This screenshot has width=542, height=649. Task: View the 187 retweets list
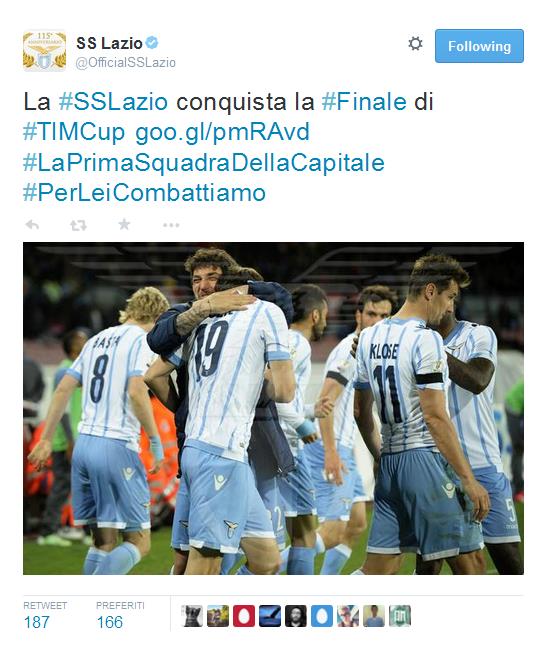[45, 615]
